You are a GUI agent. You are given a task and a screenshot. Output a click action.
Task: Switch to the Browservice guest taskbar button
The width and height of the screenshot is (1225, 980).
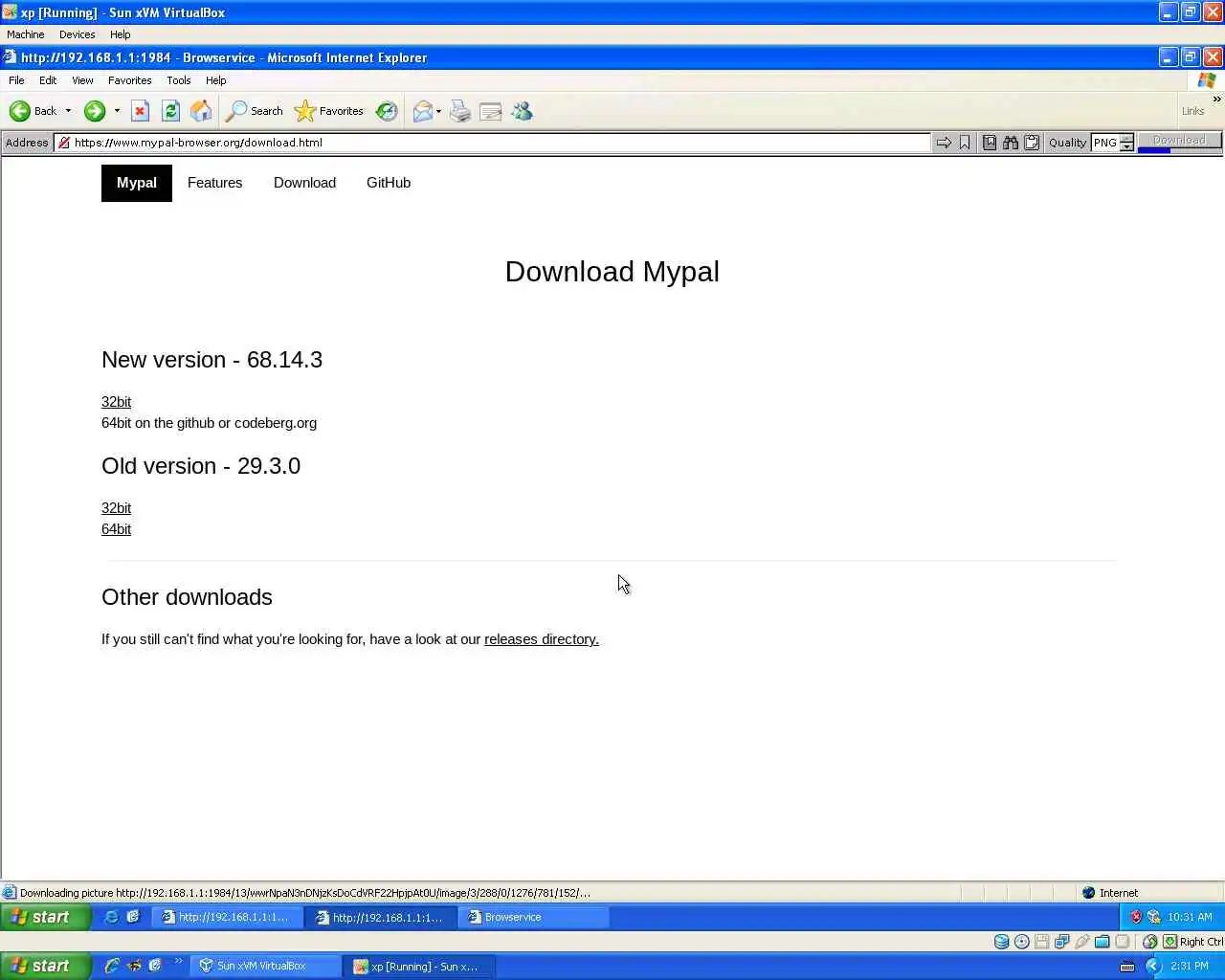pyautogui.click(x=533, y=917)
